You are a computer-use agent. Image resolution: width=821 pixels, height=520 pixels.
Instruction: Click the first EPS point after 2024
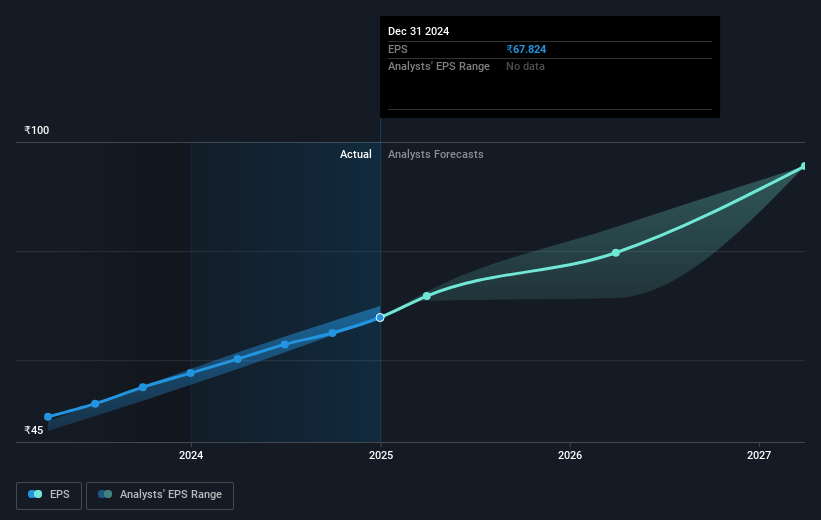coord(238,359)
